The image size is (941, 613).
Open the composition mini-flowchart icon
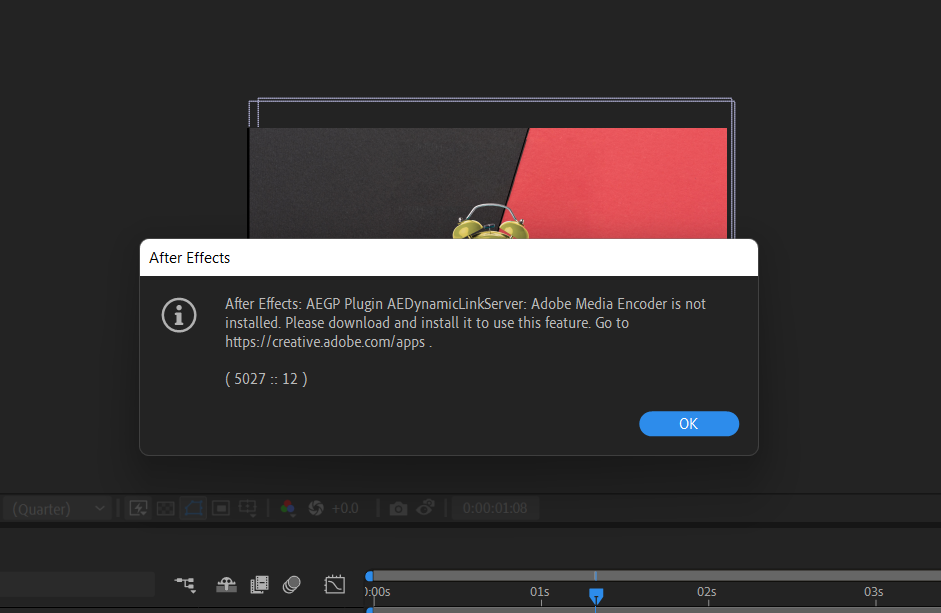tap(185, 584)
